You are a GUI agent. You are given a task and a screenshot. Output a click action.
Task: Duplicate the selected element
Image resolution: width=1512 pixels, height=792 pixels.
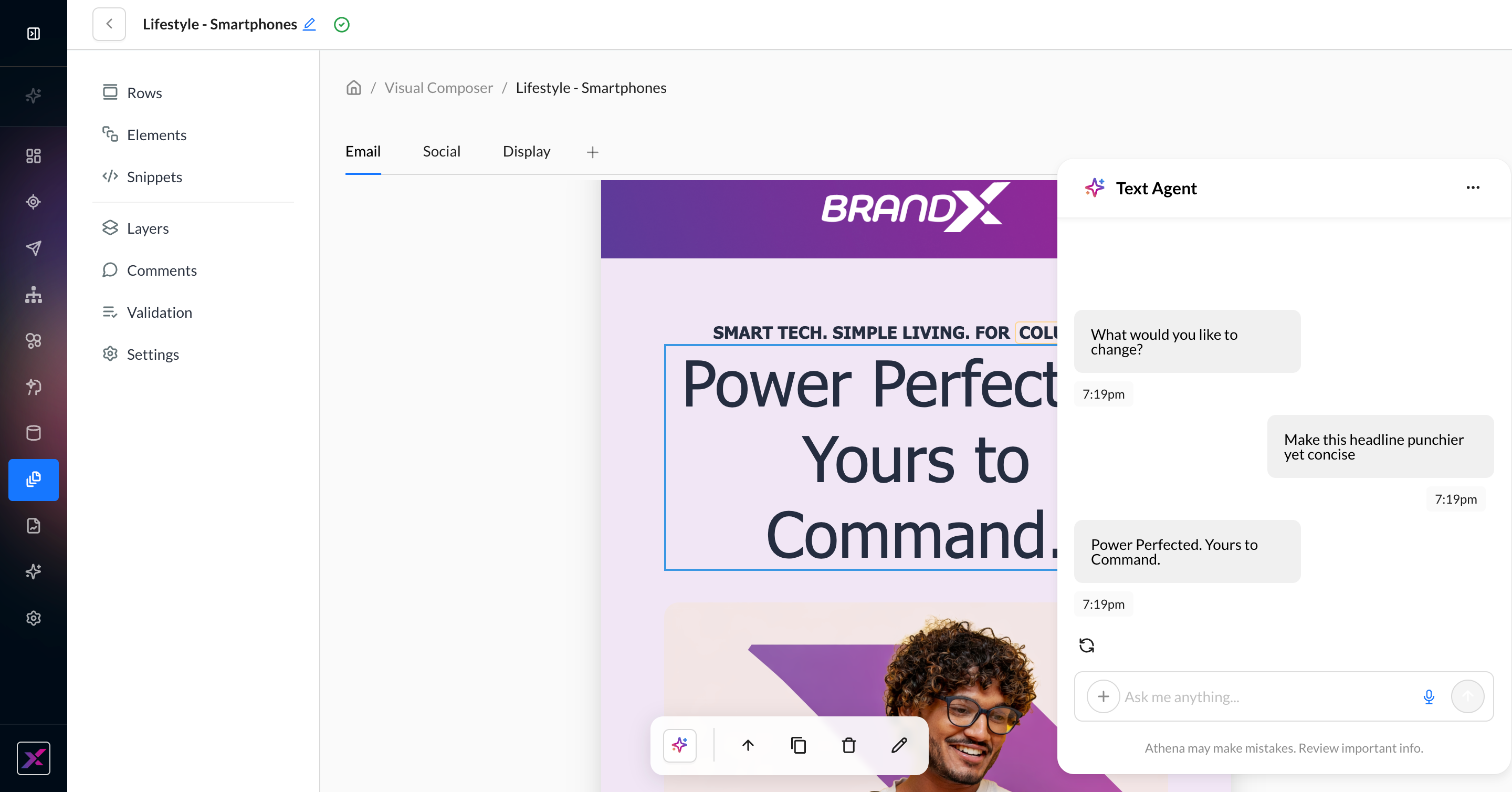click(798, 746)
